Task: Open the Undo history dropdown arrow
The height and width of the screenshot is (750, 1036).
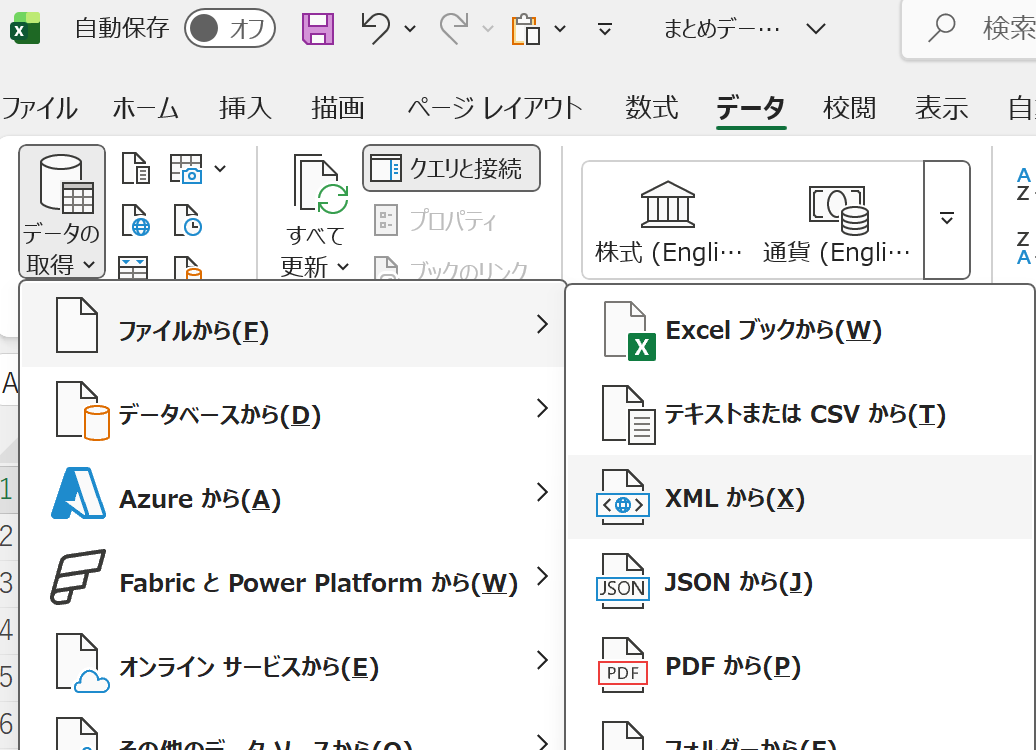Action: click(410, 29)
